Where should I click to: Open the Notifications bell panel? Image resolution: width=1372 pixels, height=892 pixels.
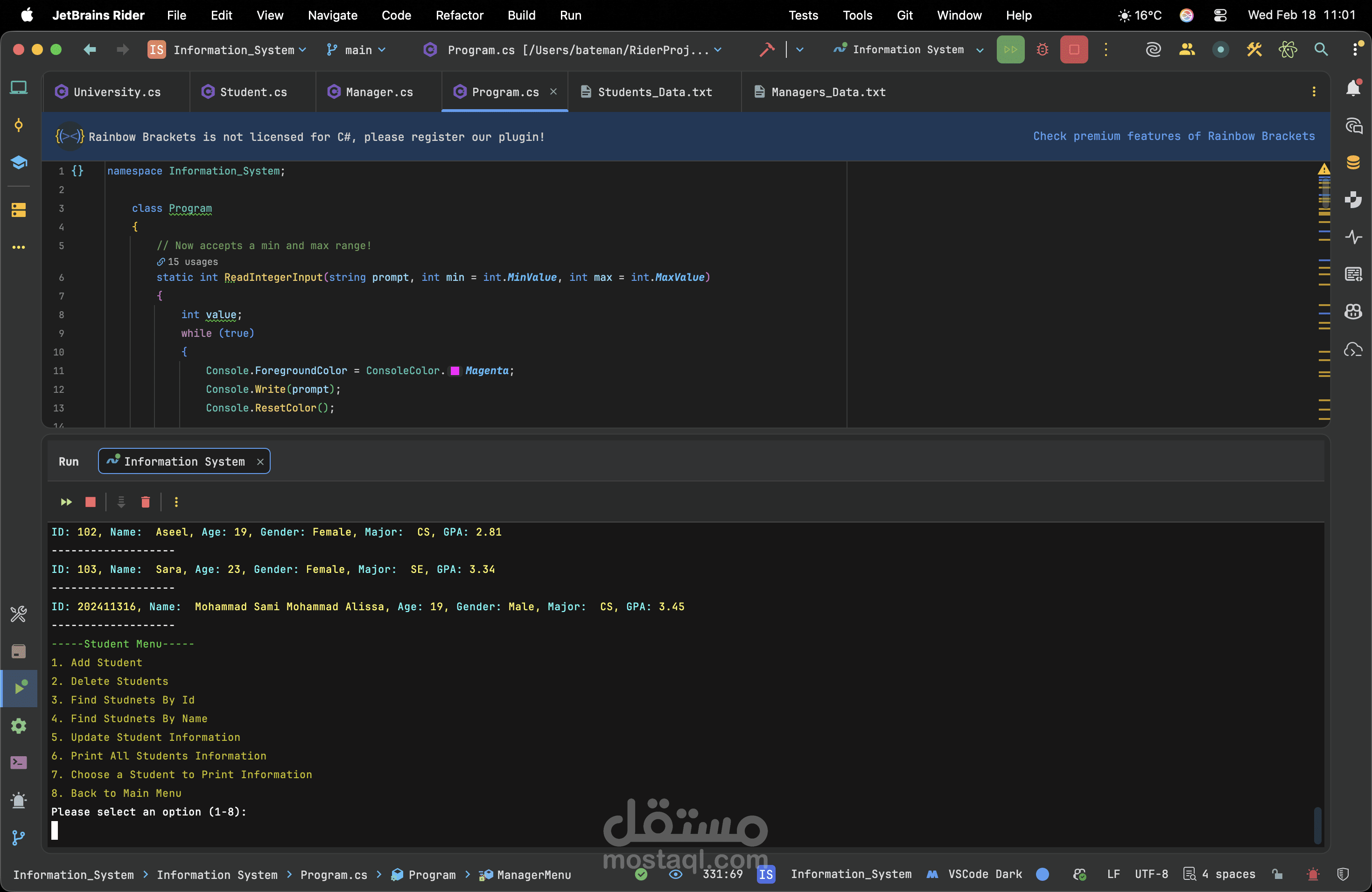(1353, 88)
